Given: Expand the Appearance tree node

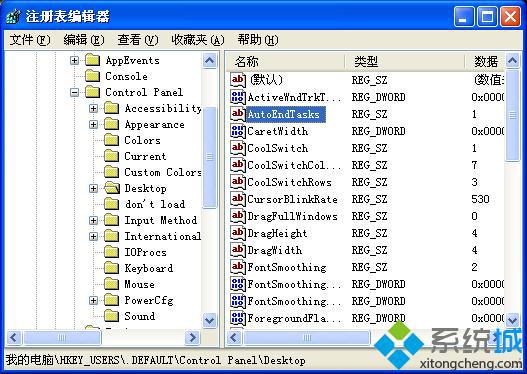Looking at the screenshot, I should point(93,124).
